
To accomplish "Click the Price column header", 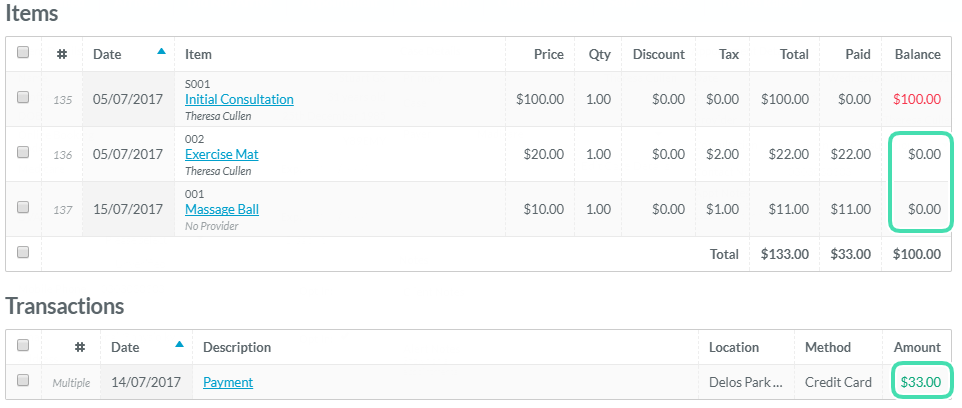I will click(548, 54).
